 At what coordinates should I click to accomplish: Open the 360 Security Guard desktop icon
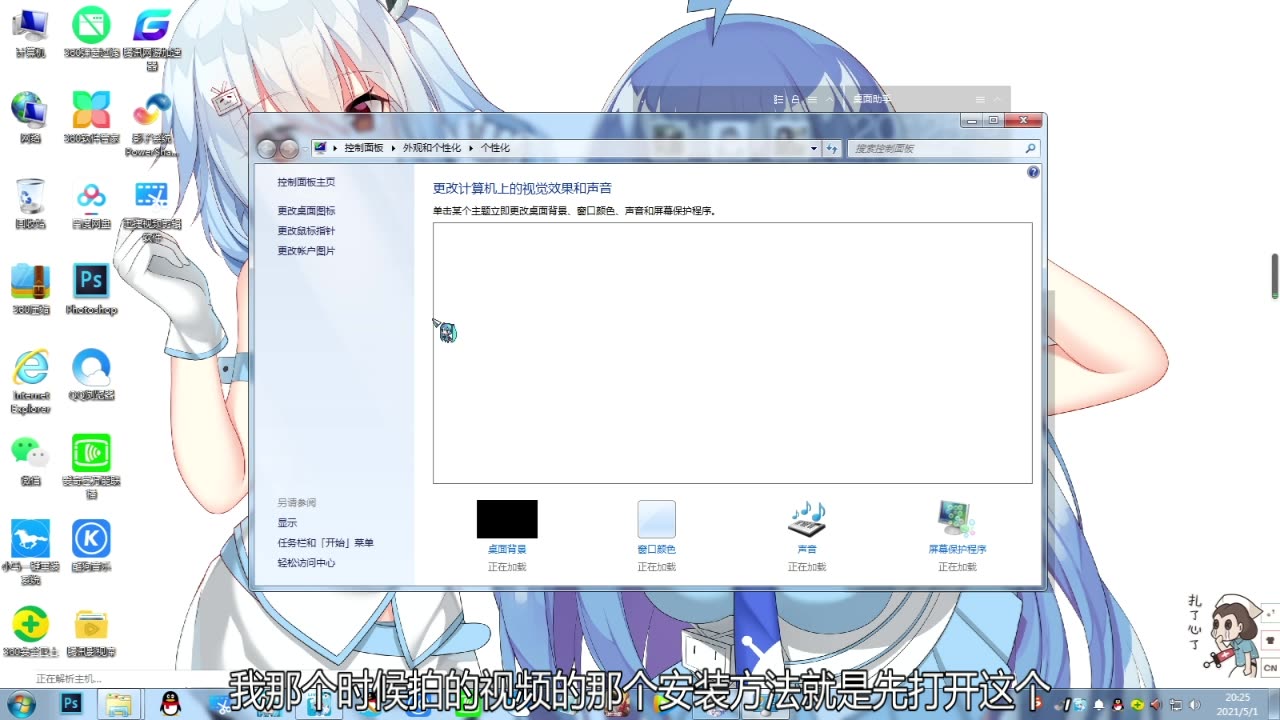point(30,631)
